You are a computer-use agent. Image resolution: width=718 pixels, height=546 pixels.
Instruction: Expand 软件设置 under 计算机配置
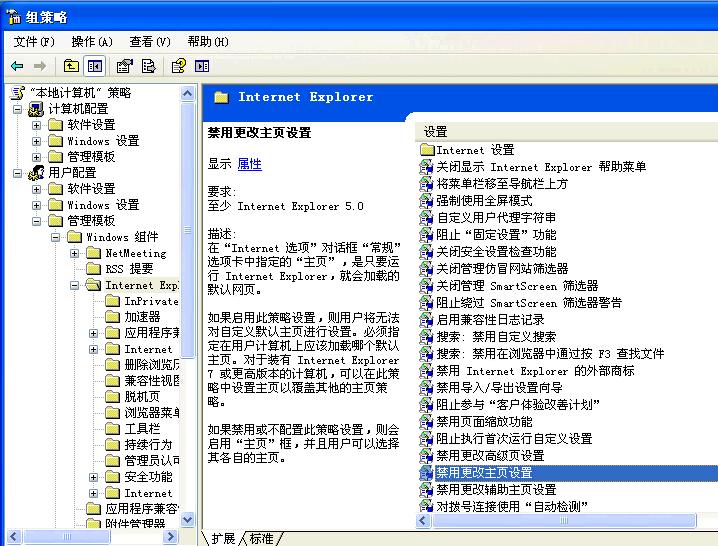37,125
